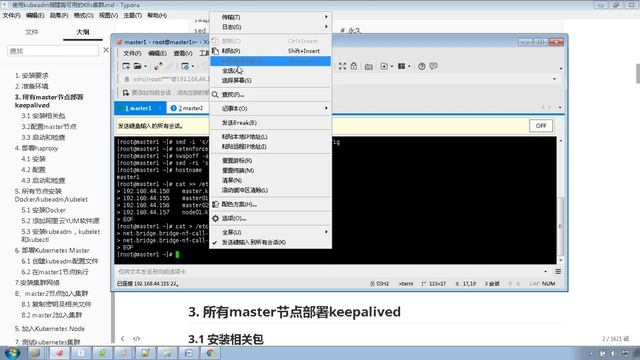Select the highlighted blue context menu item

pyautogui.click(x=270, y=61)
